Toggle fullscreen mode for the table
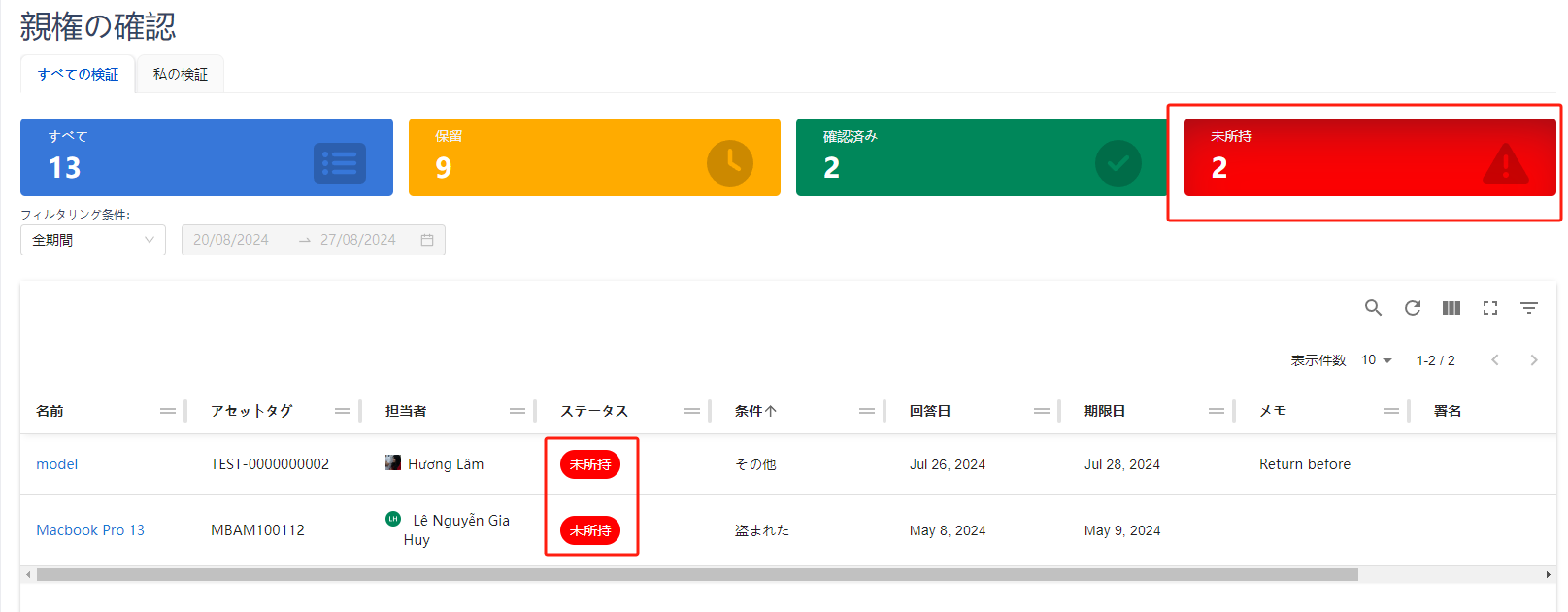The height and width of the screenshot is (612, 1568). tap(1490, 308)
